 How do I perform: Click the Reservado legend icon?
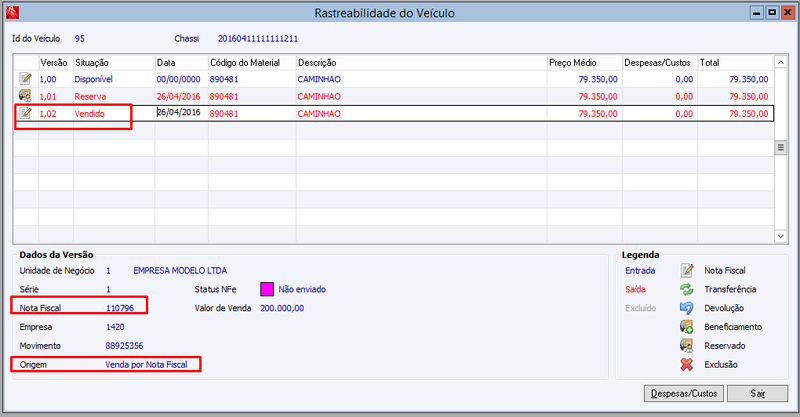[687, 346]
